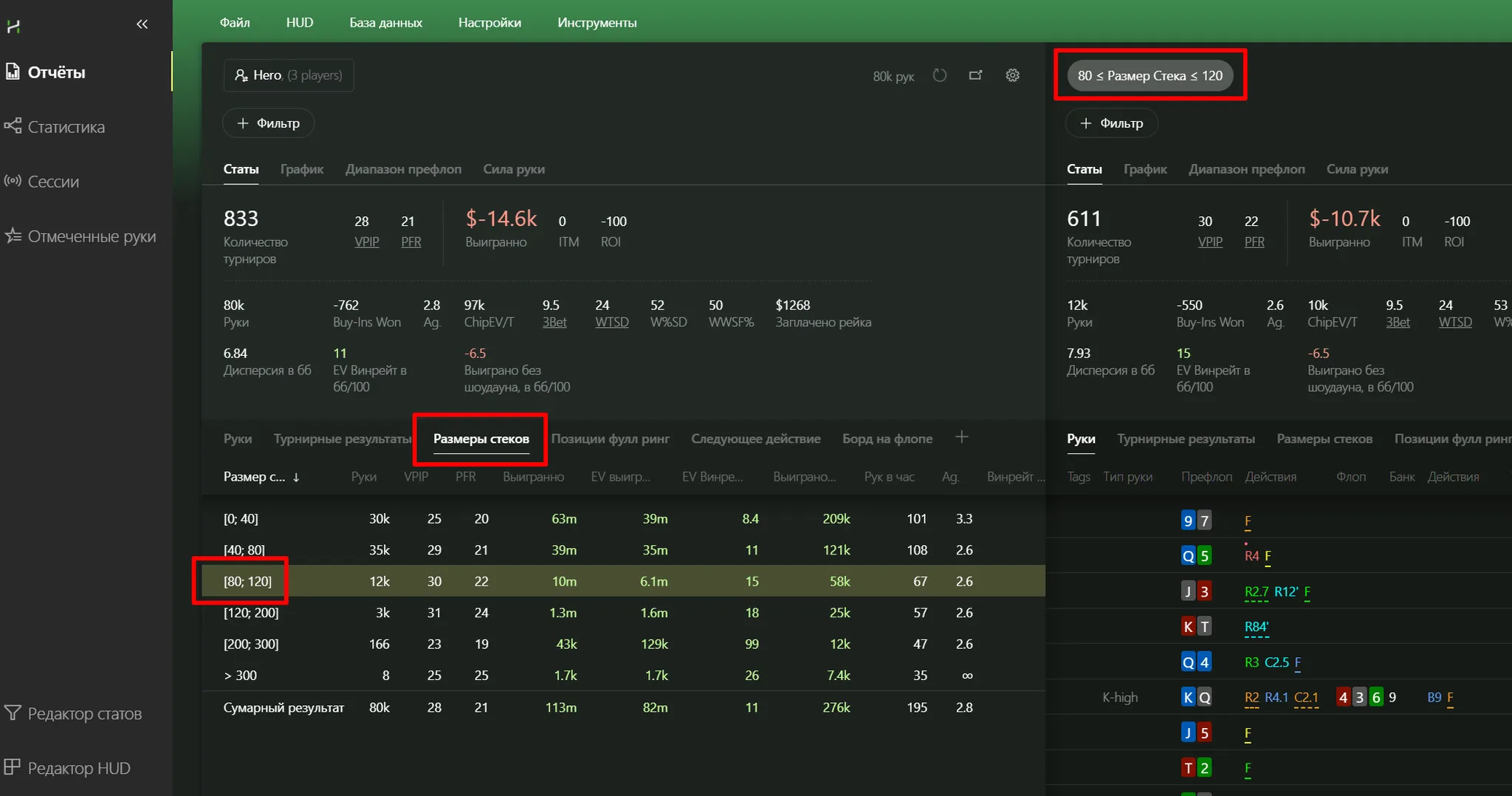
Task: Collapse the left sidebar with double chevron
Action: coord(142,24)
